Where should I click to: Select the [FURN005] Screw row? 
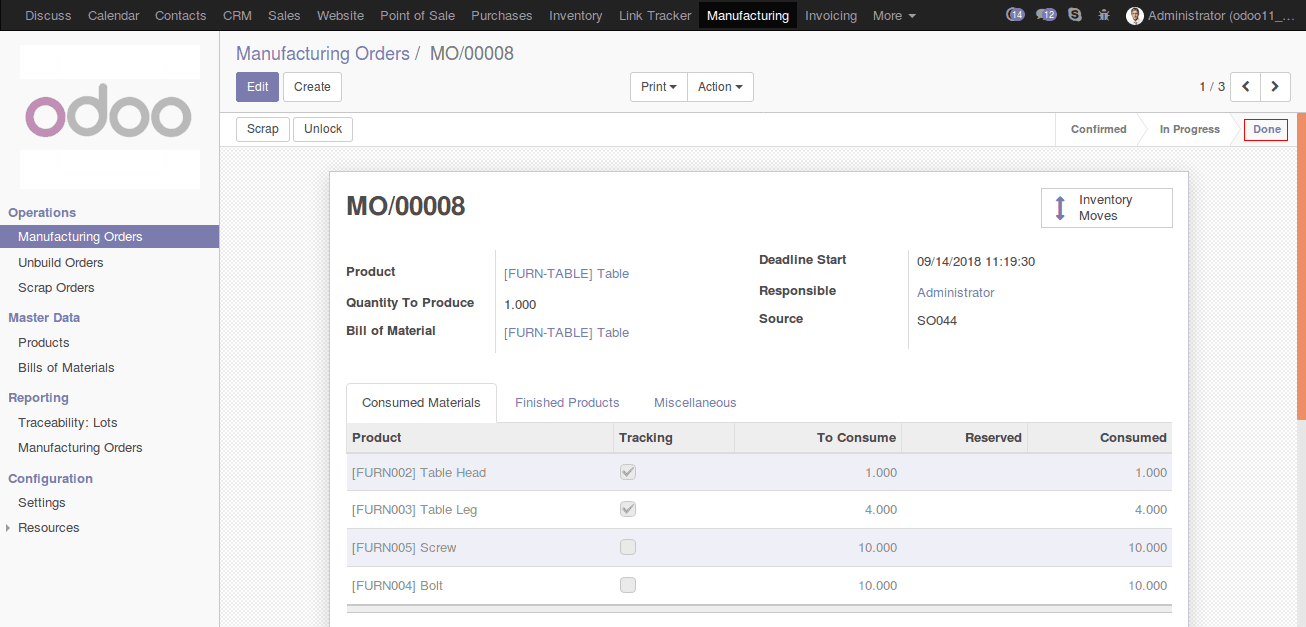[x=759, y=548]
